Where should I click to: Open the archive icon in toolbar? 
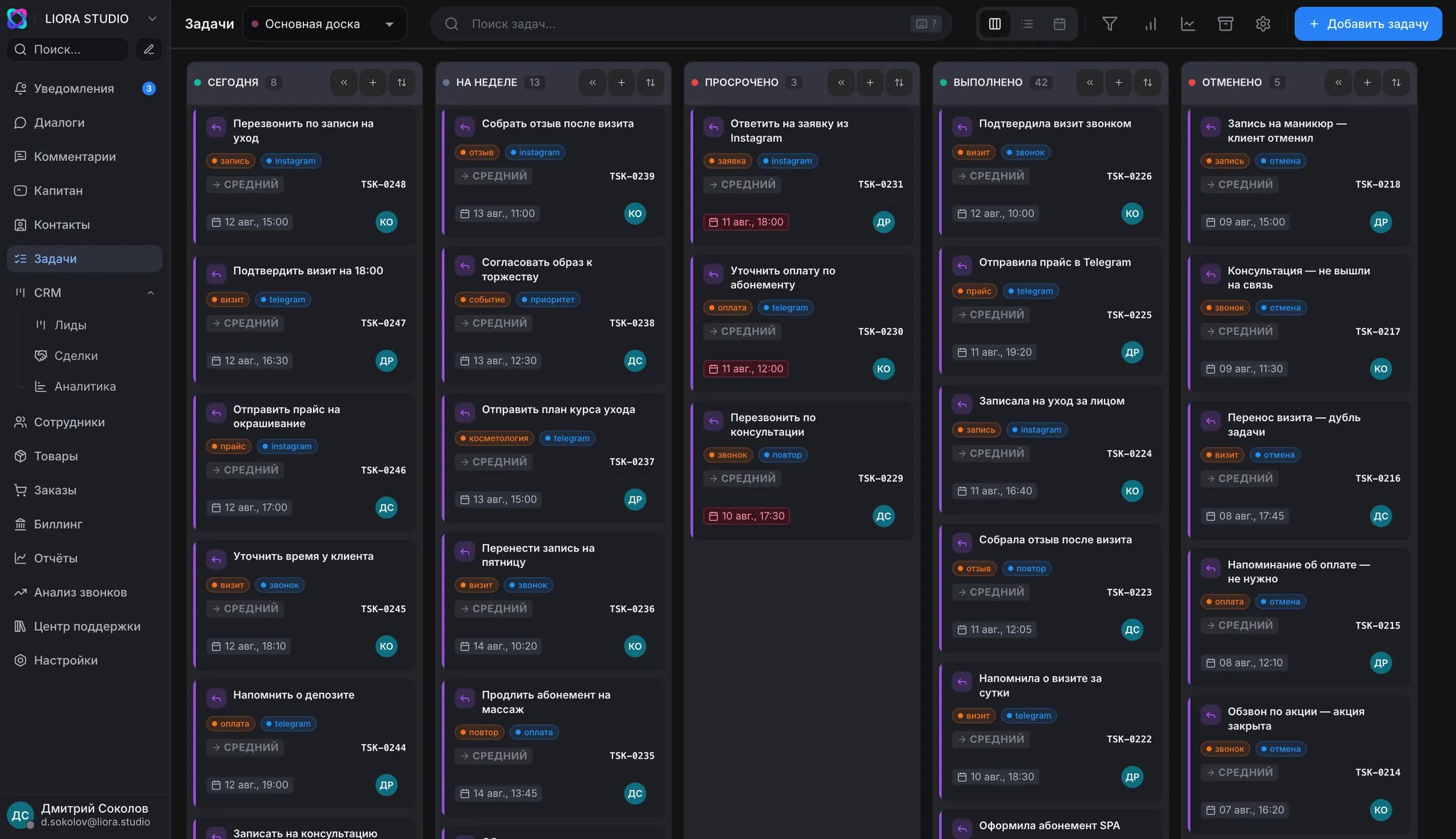tap(1225, 24)
